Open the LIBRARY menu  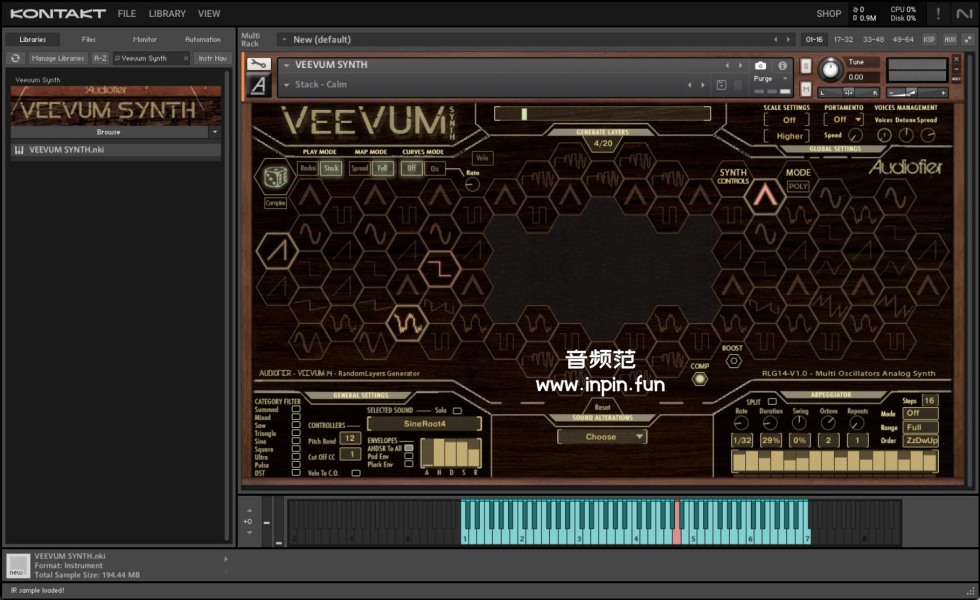pos(167,14)
